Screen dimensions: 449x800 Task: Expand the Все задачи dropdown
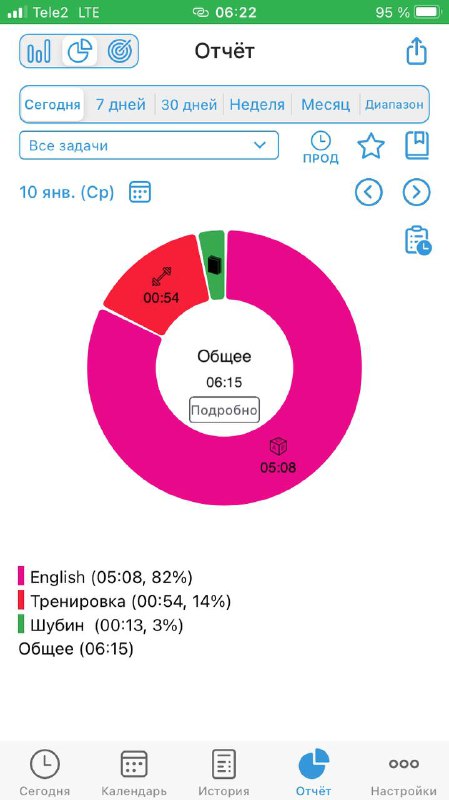[x=149, y=145]
